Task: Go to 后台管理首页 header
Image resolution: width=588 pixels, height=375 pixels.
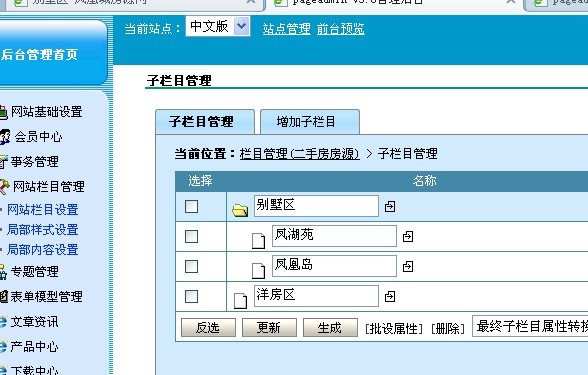Action: point(39,55)
